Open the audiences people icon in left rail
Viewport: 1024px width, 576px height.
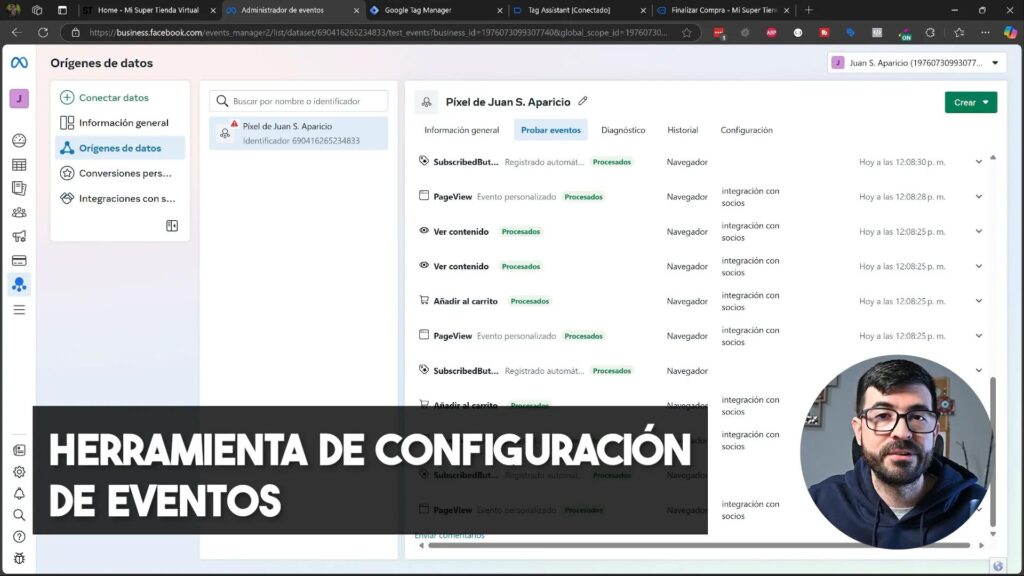19,212
